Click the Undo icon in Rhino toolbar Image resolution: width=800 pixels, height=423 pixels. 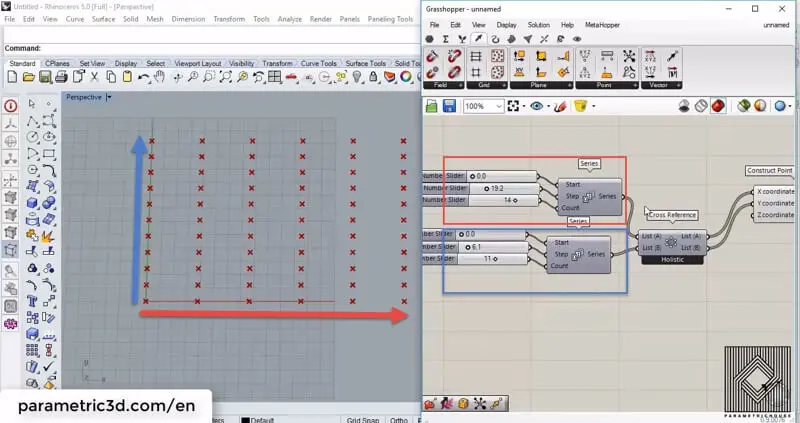click(x=143, y=77)
